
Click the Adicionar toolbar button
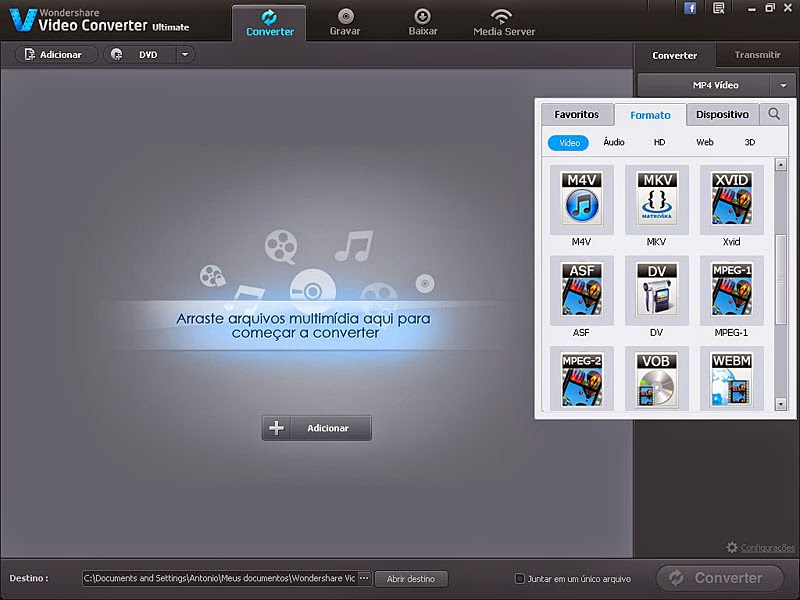click(x=56, y=55)
